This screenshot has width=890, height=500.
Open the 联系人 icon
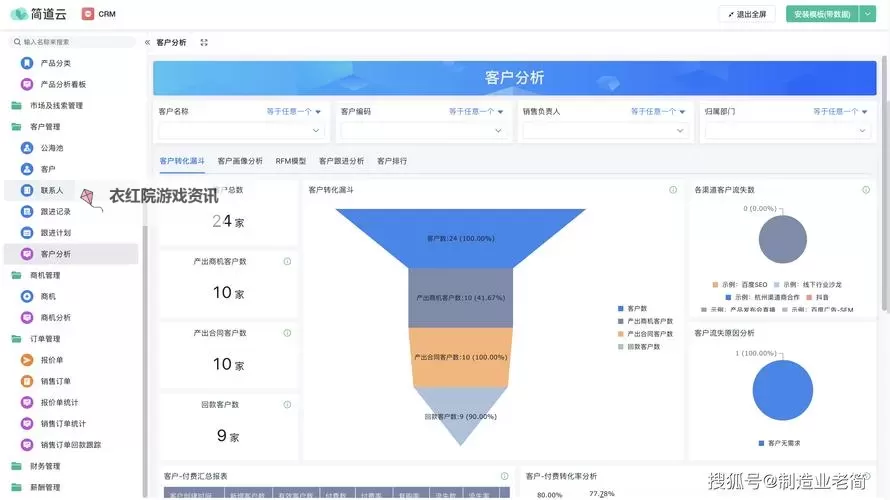(27, 190)
